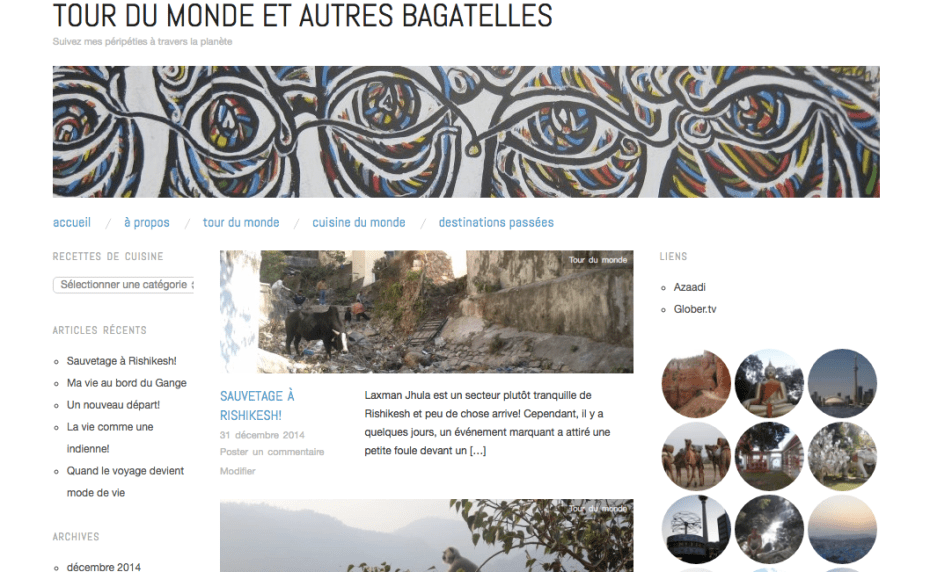Open the Buddha statue circular thumbnail
930x572 pixels.
click(x=769, y=383)
